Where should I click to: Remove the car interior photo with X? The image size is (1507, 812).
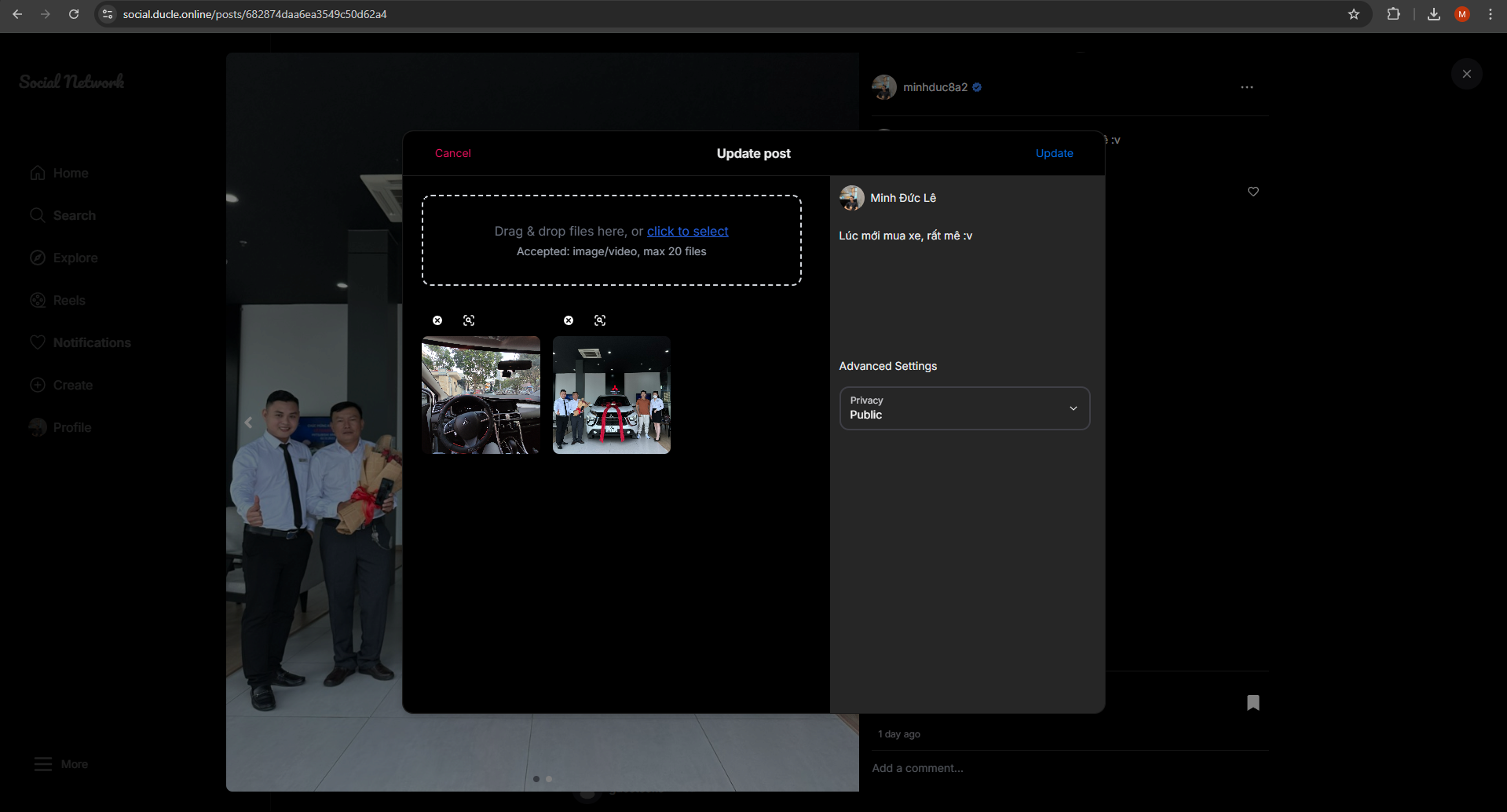pos(437,320)
